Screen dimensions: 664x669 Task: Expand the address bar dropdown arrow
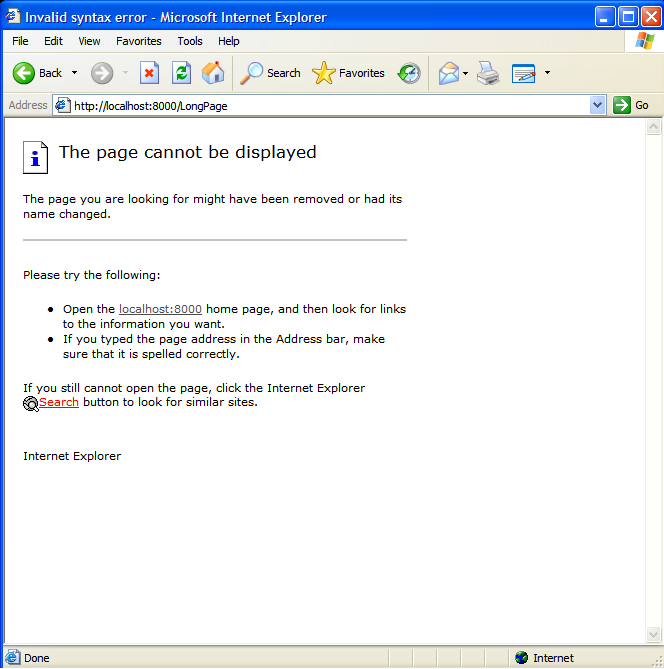click(x=598, y=105)
